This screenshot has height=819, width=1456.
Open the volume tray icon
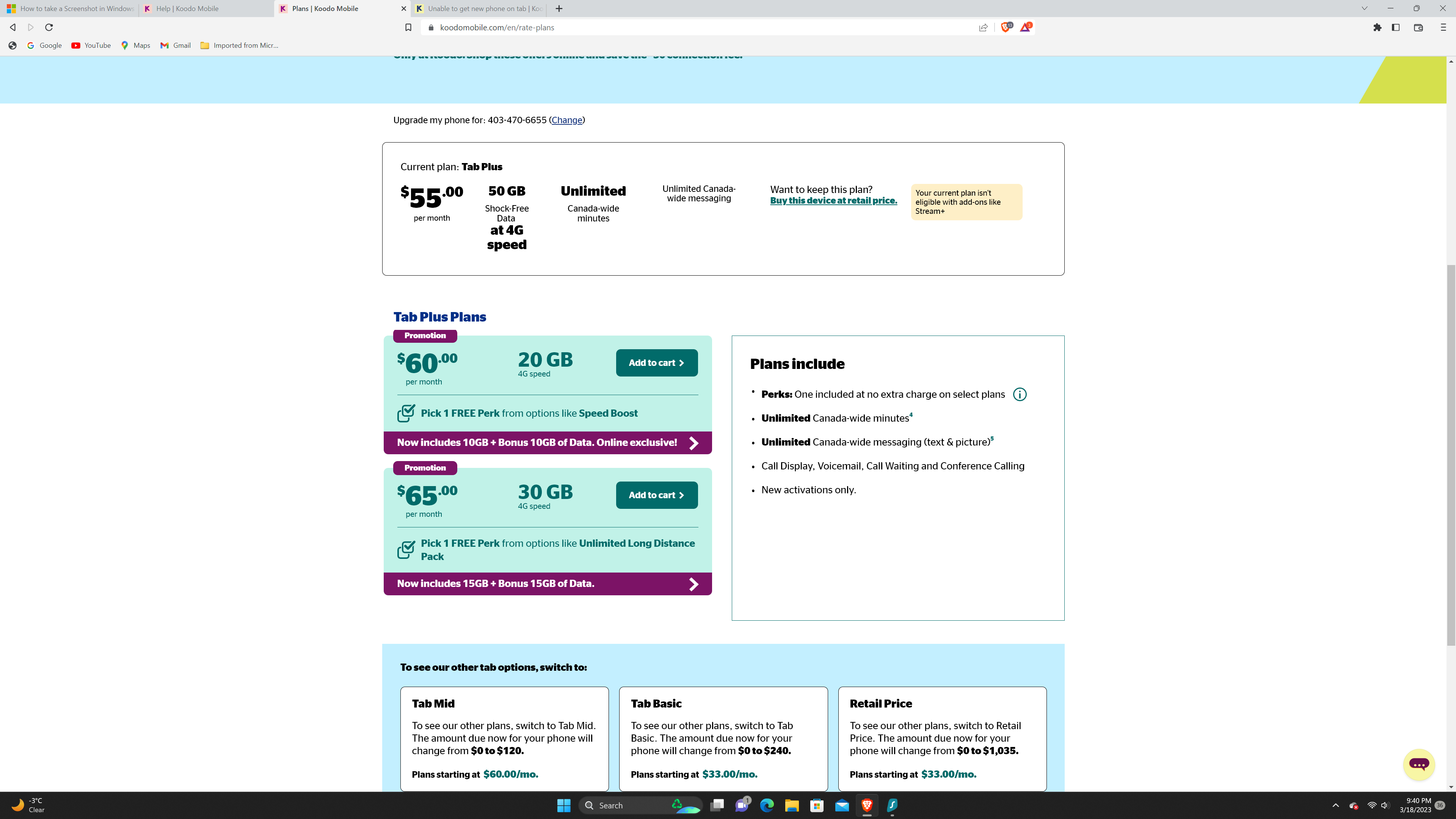tap(1384, 805)
